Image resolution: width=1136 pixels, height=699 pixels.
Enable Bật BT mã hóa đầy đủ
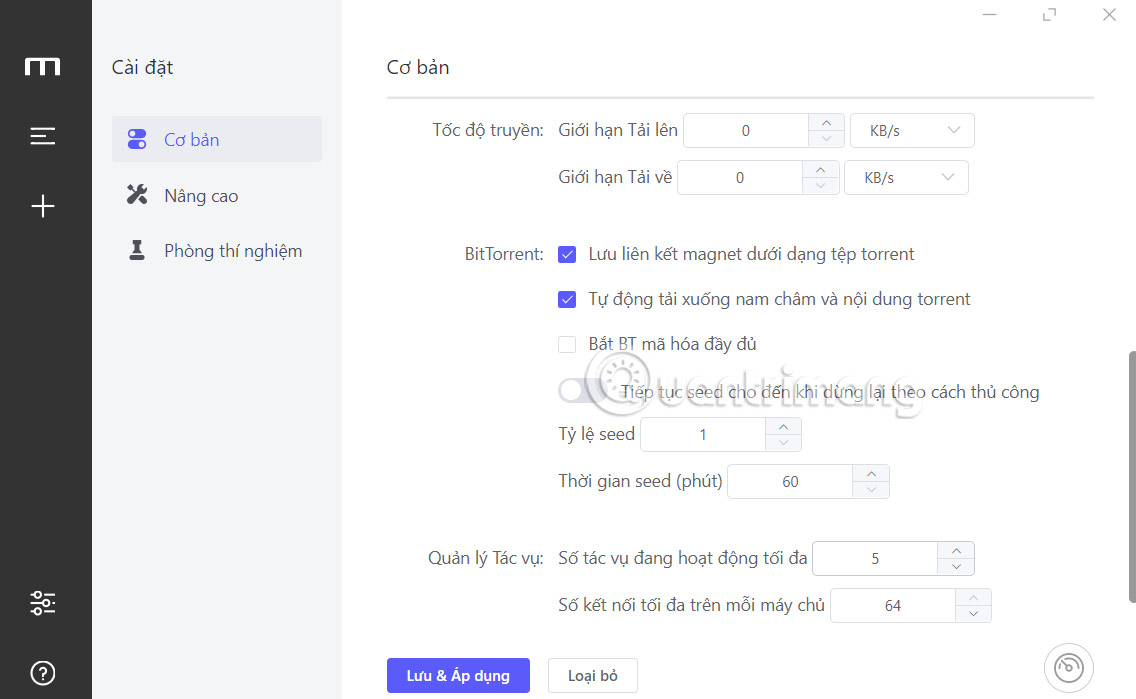(x=567, y=343)
